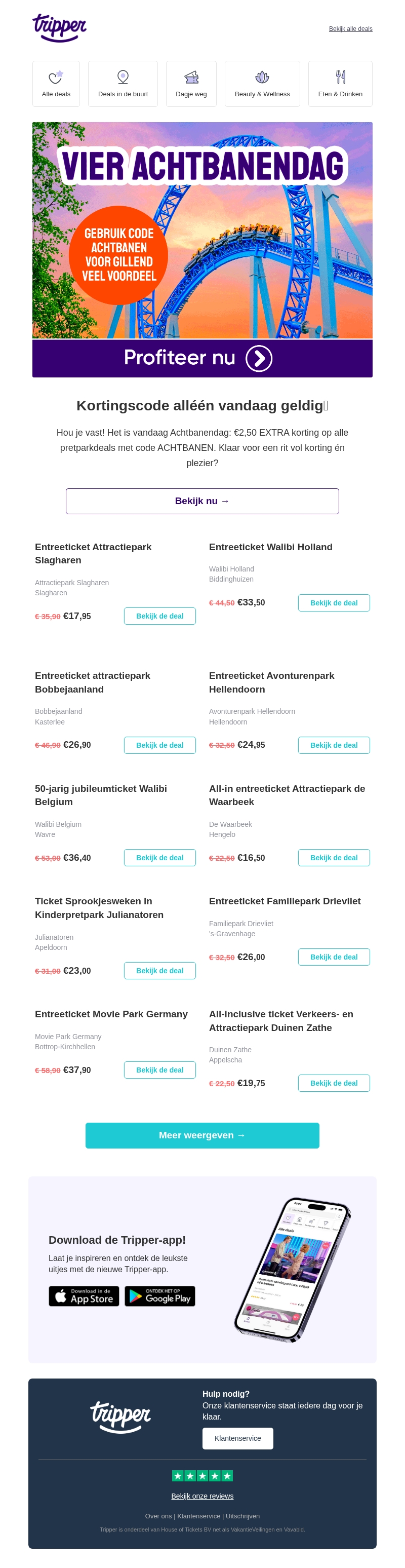Select the Eten & Drinken cutlery icon
Viewport: 405px width, 1568px height.
pyautogui.click(x=340, y=78)
